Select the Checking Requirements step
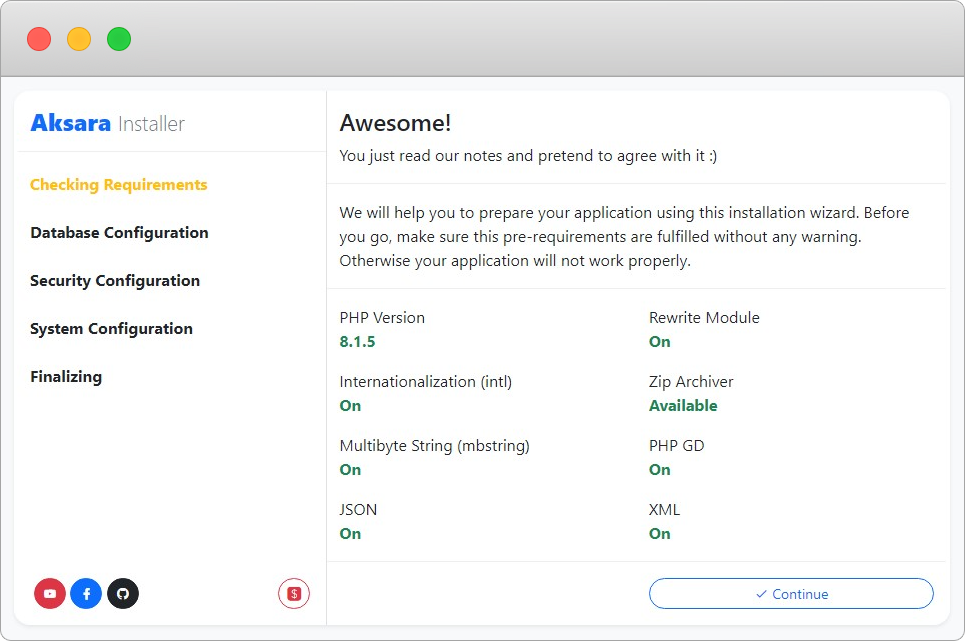 pos(119,185)
